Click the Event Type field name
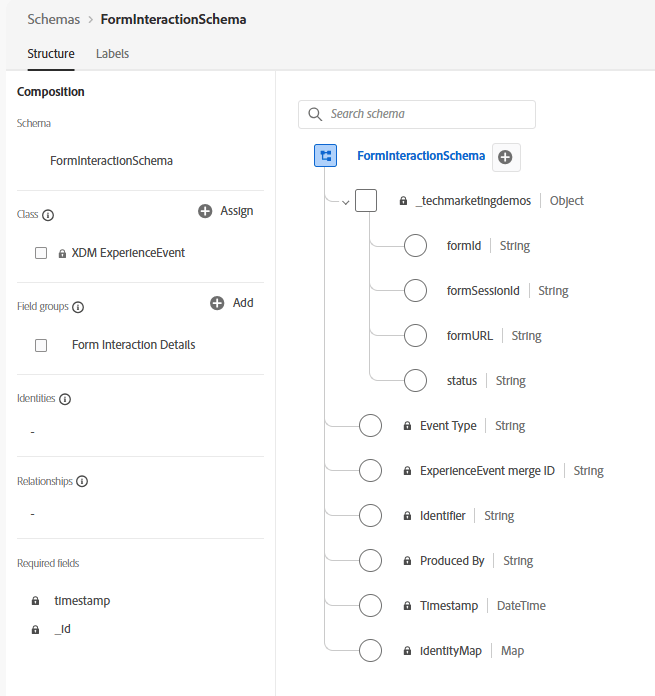 [x=448, y=426]
